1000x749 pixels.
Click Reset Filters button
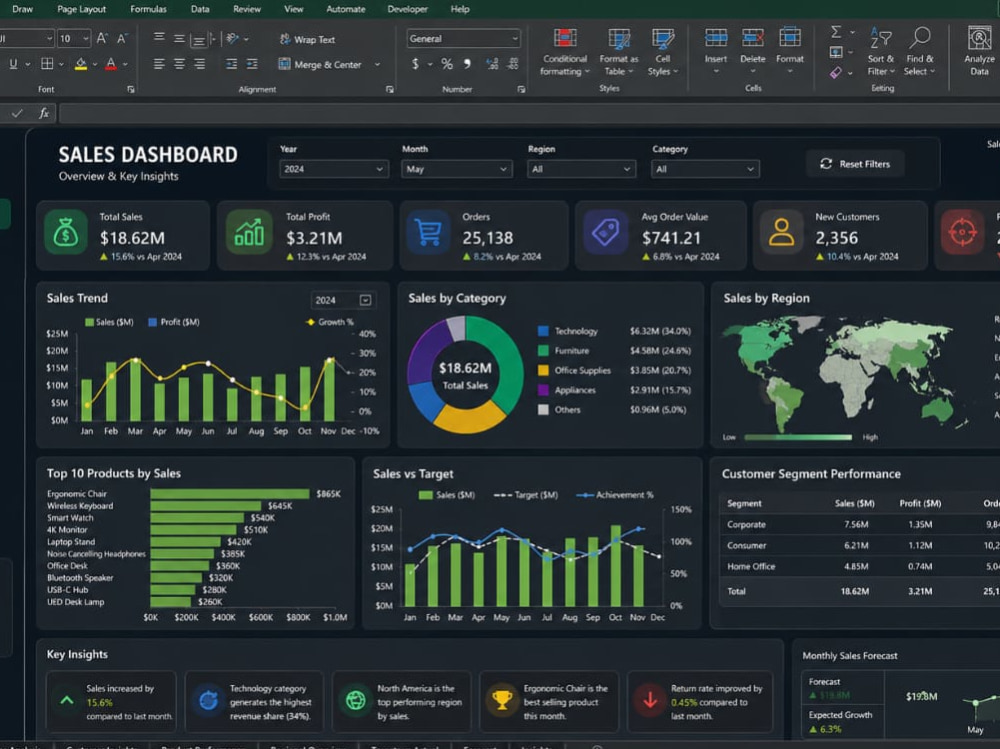855,164
